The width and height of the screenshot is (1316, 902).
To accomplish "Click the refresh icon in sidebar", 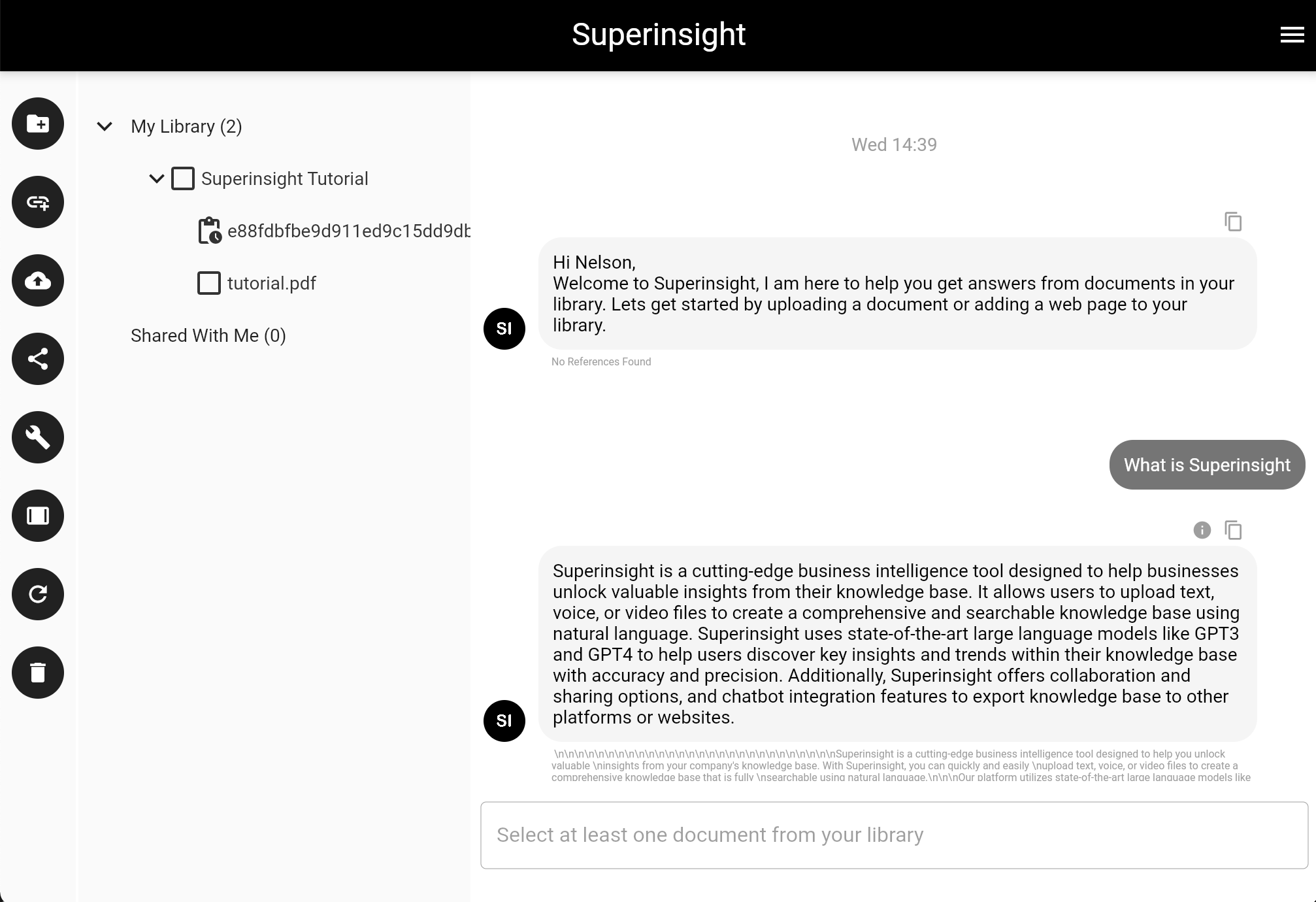I will [38, 594].
